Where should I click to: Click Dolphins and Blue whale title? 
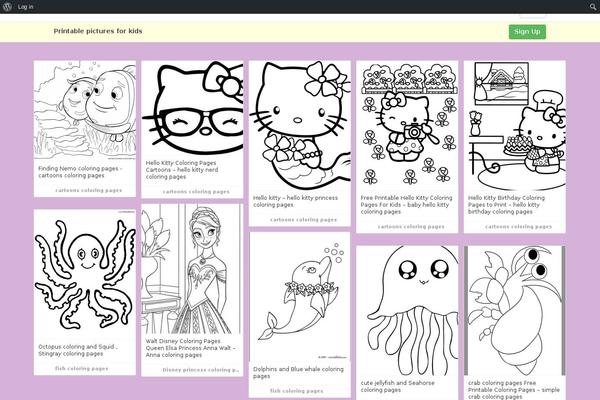298,372
